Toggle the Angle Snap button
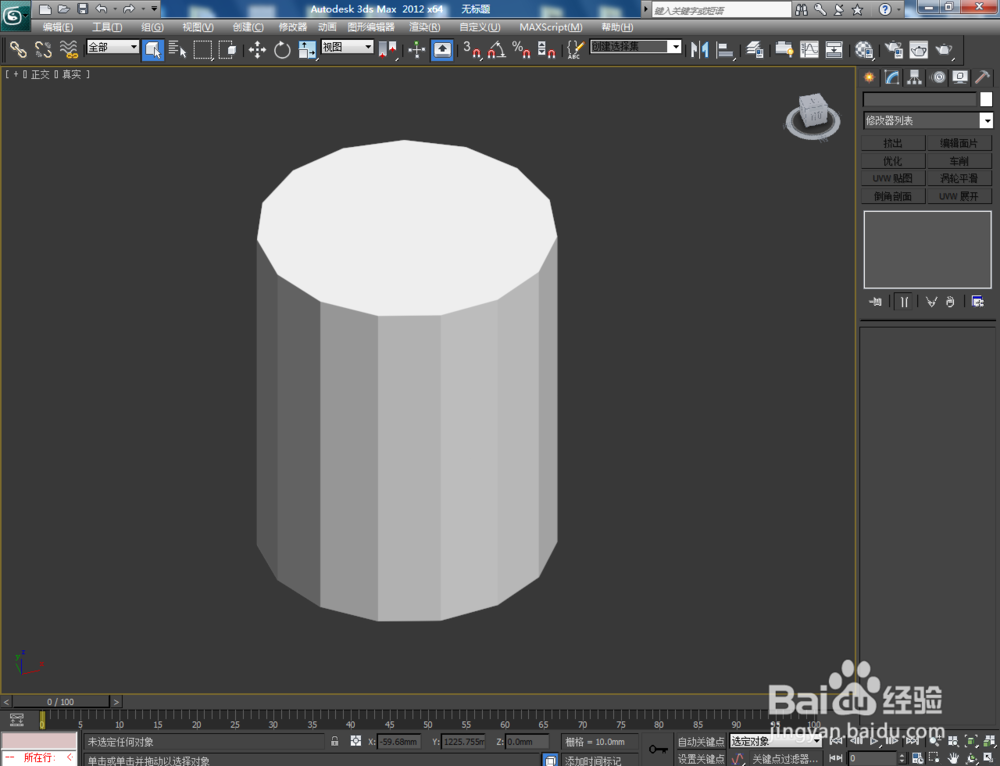Image resolution: width=1000 pixels, height=766 pixels. 497,50
